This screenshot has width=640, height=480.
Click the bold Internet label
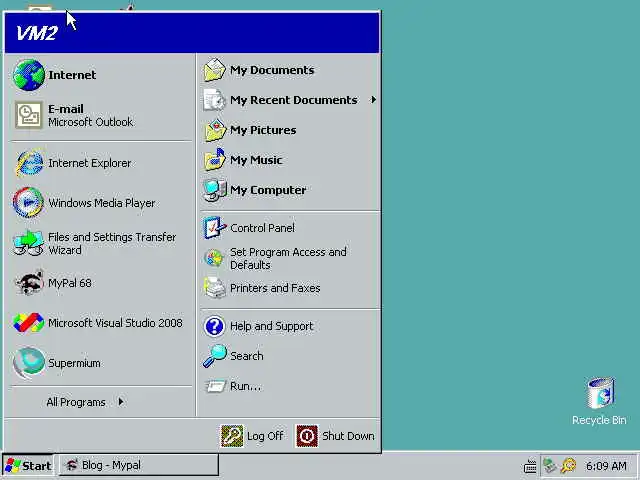click(x=72, y=75)
